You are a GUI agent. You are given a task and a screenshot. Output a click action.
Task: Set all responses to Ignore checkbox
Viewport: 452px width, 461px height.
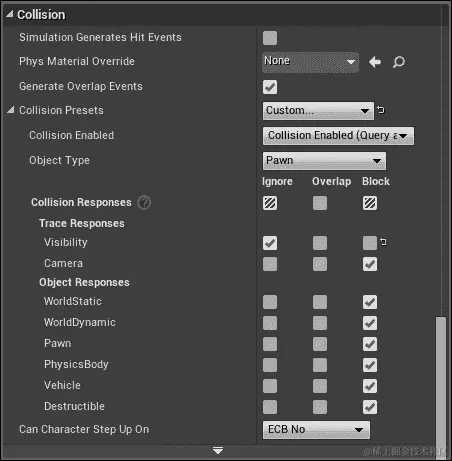270,203
